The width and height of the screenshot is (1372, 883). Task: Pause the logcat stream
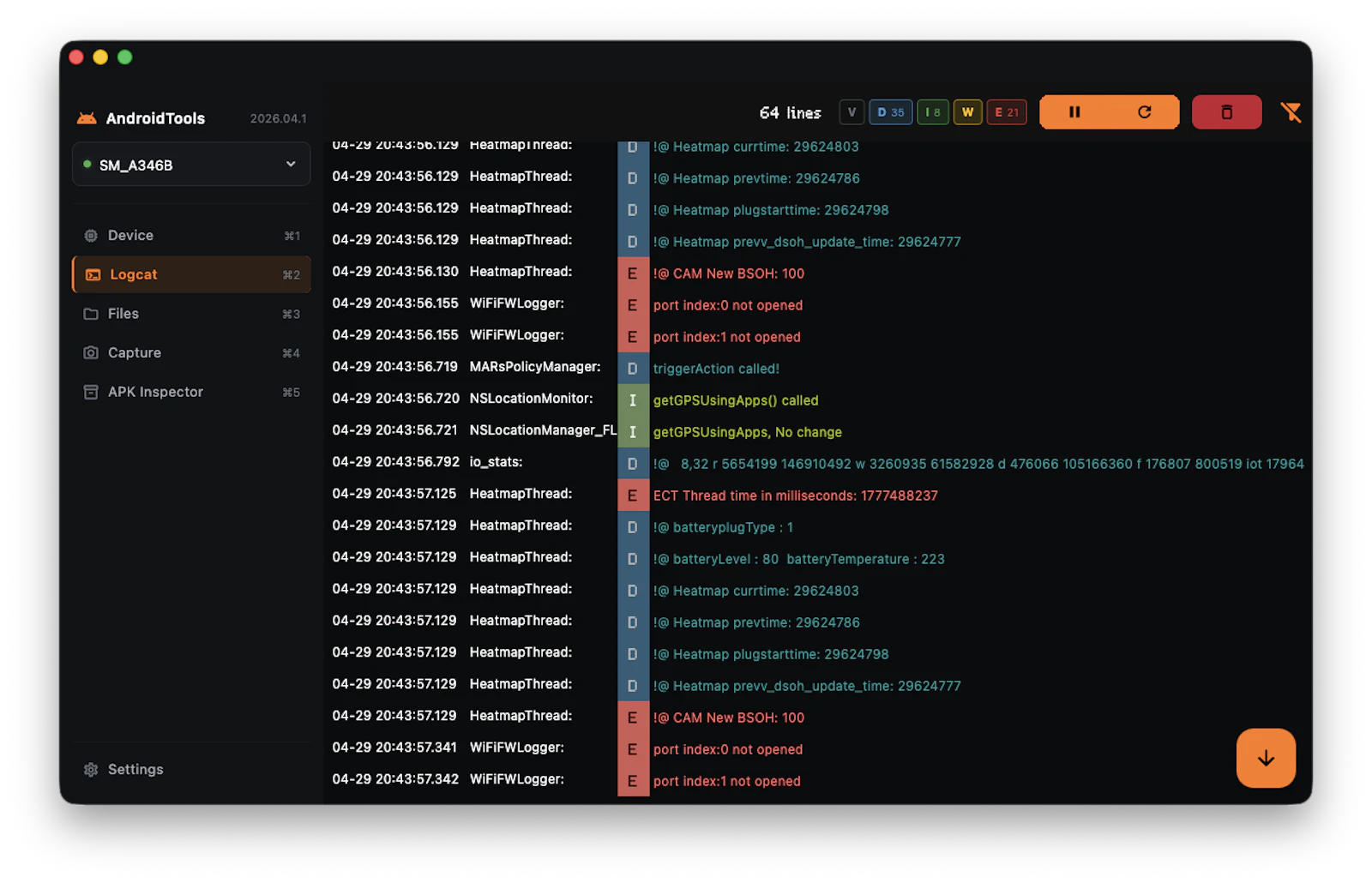(x=1074, y=112)
